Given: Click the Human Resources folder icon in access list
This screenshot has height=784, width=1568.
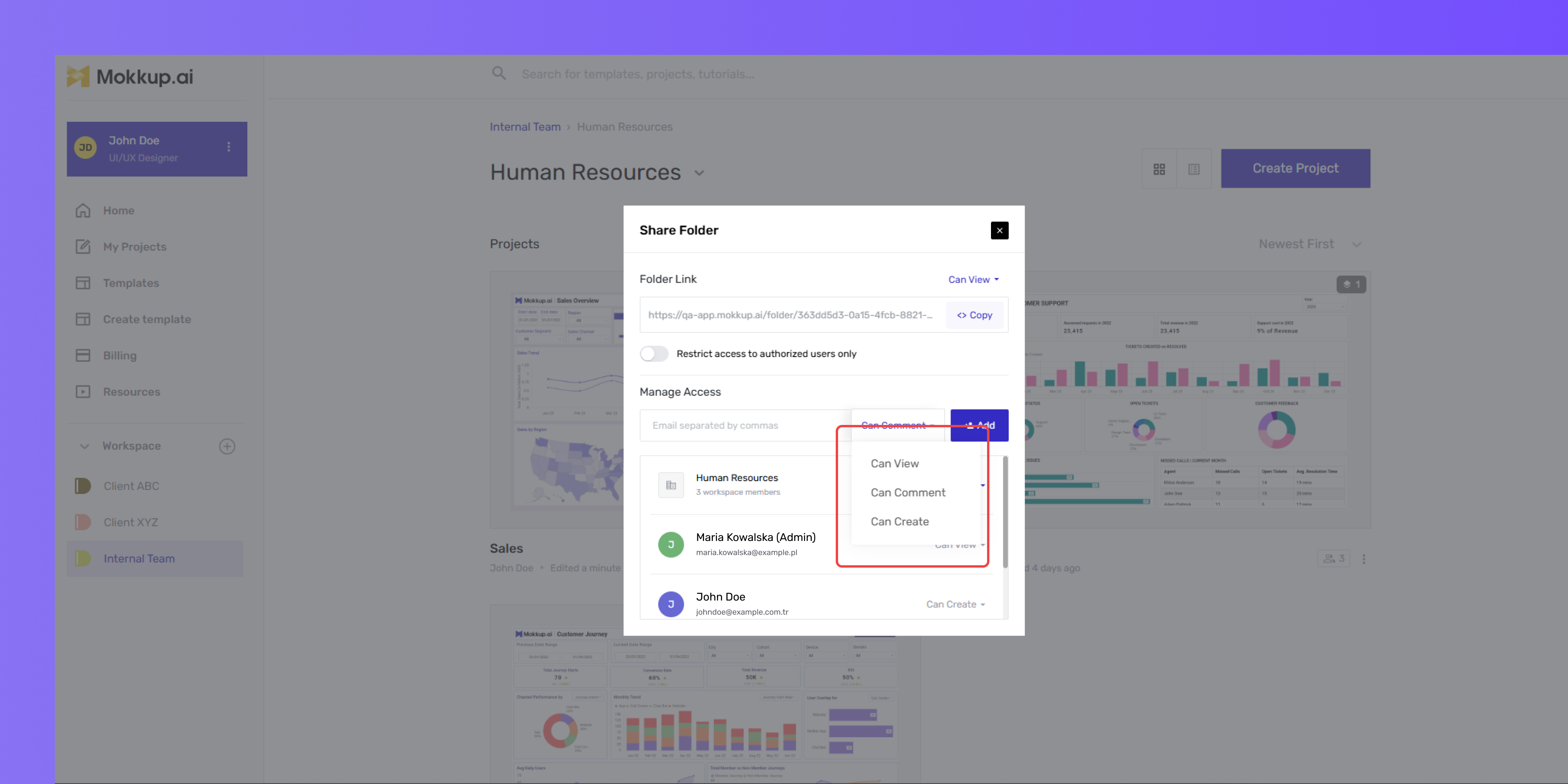Looking at the screenshot, I should (671, 485).
